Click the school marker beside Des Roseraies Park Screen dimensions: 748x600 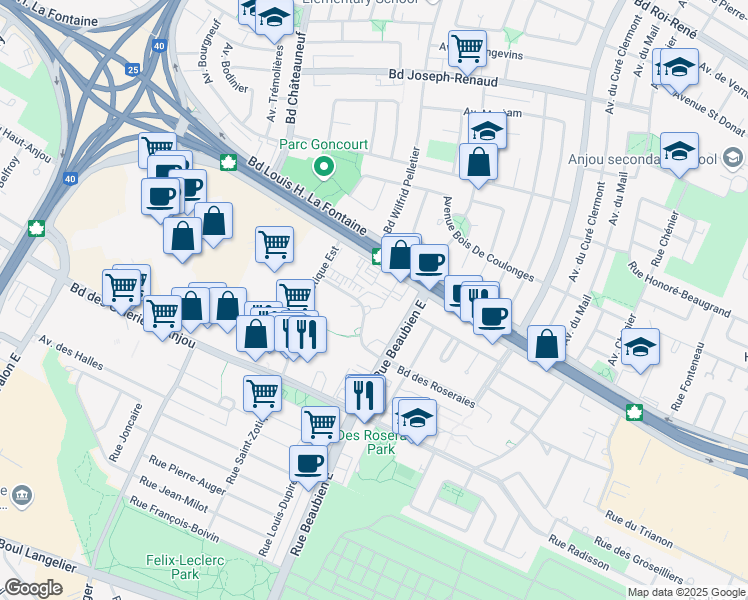pos(417,420)
